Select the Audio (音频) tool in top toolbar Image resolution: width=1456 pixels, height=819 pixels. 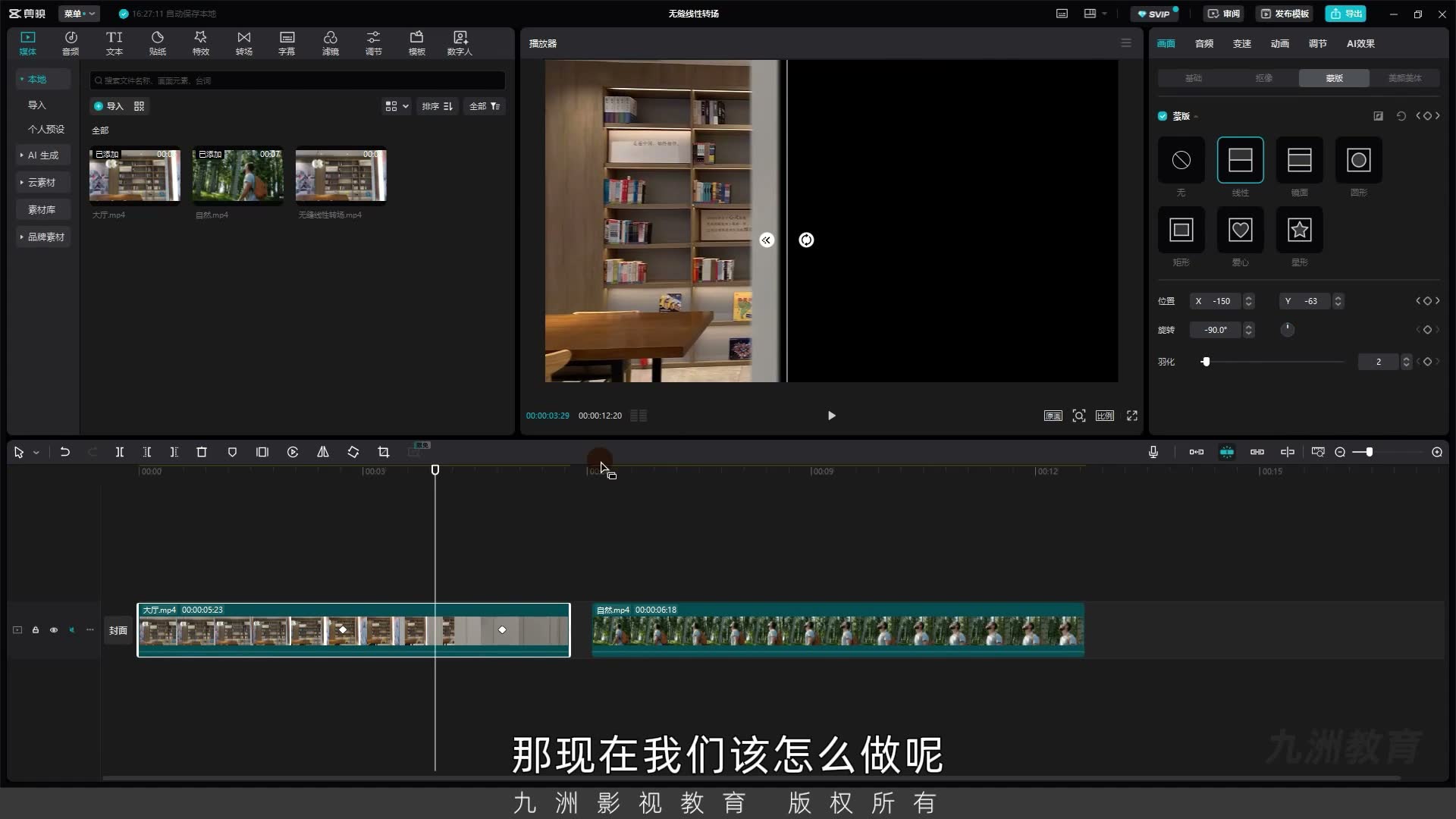(x=71, y=43)
